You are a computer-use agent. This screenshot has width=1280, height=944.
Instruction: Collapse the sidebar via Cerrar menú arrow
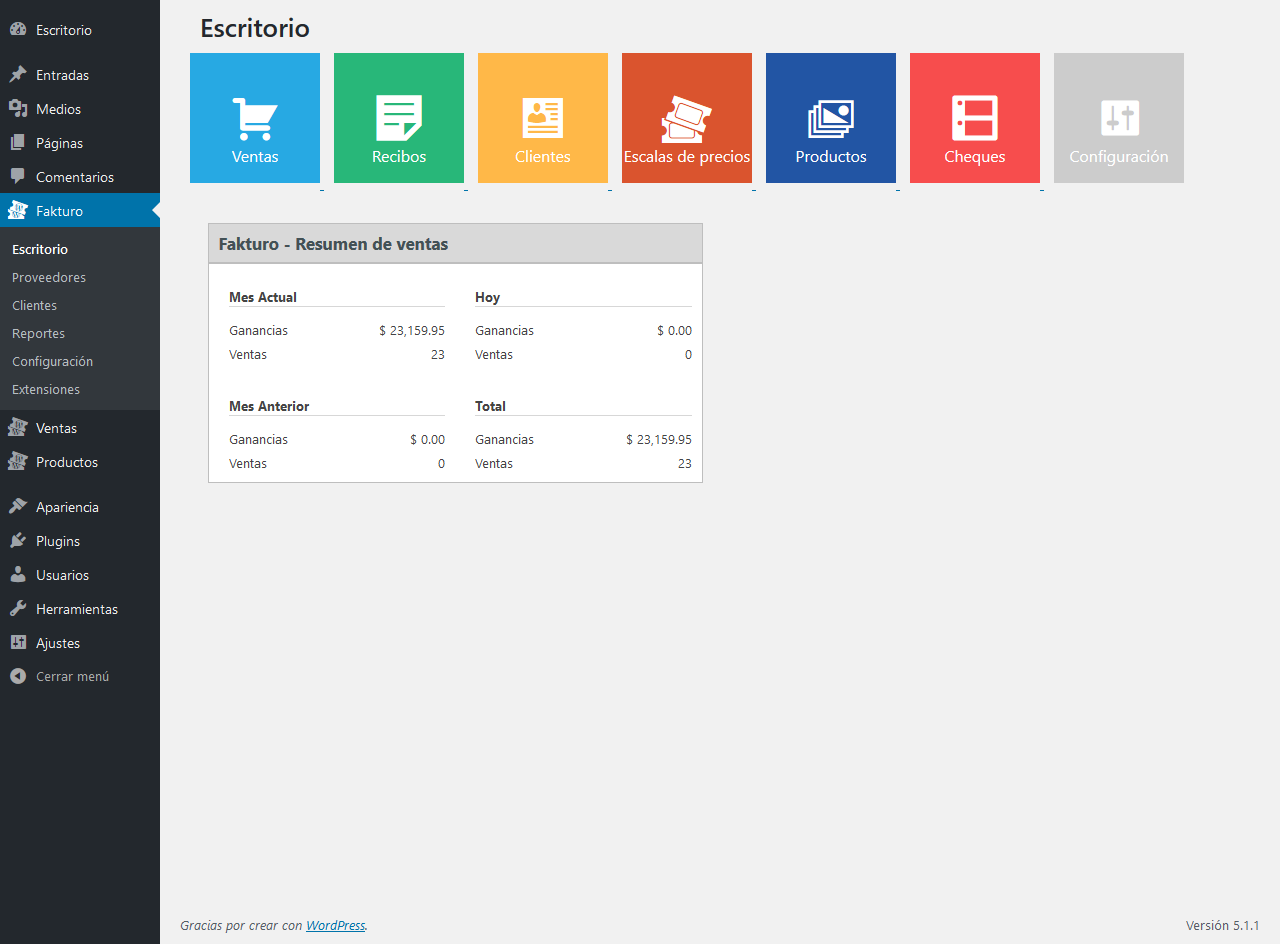pyautogui.click(x=18, y=676)
